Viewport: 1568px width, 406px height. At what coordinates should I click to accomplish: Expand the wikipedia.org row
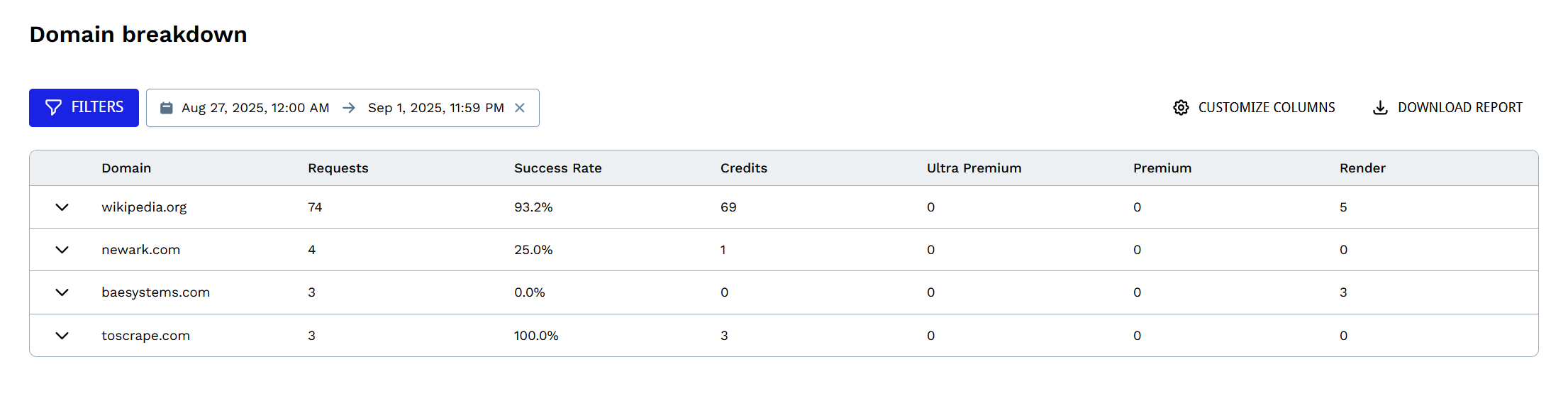coord(62,207)
